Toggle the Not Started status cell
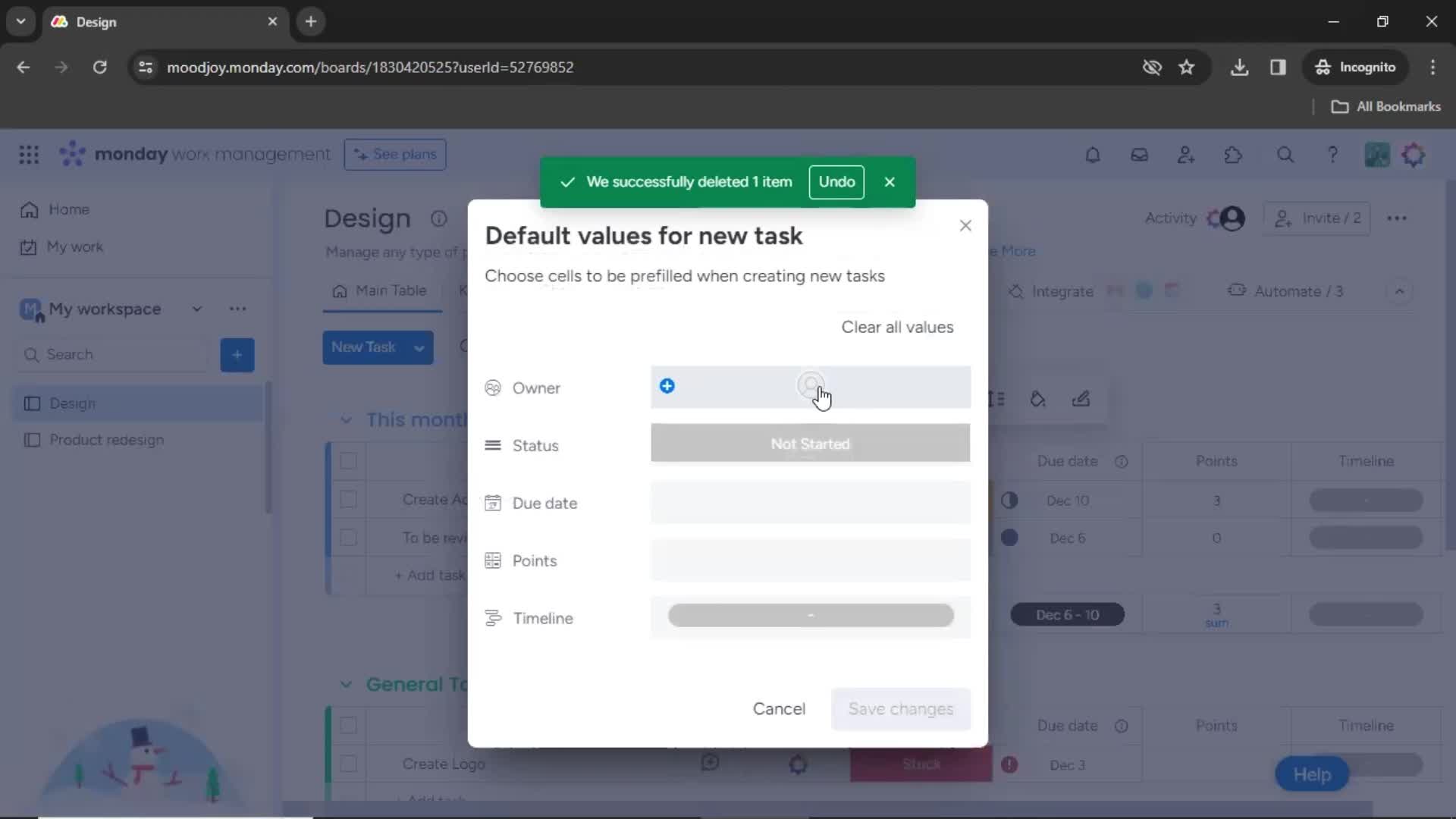This screenshot has height=819, width=1456. tap(810, 444)
